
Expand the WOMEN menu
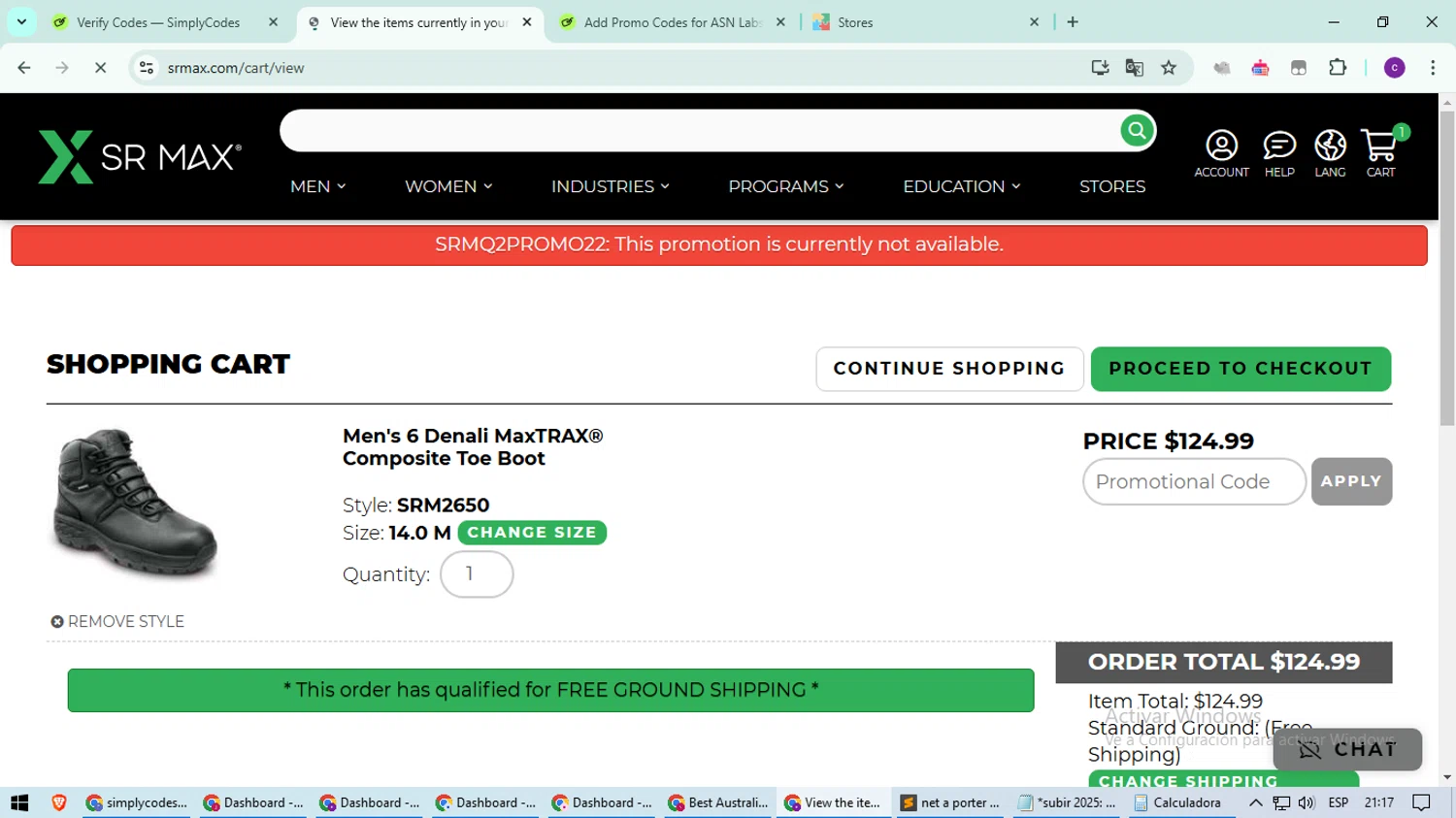click(448, 186)
